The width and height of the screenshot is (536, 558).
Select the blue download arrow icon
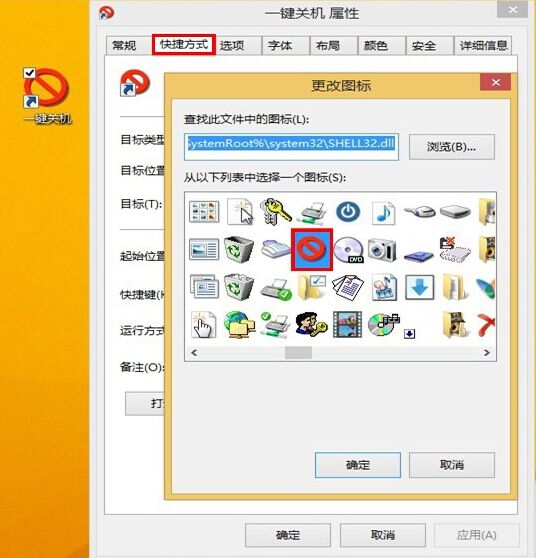(x=420, y=287)
